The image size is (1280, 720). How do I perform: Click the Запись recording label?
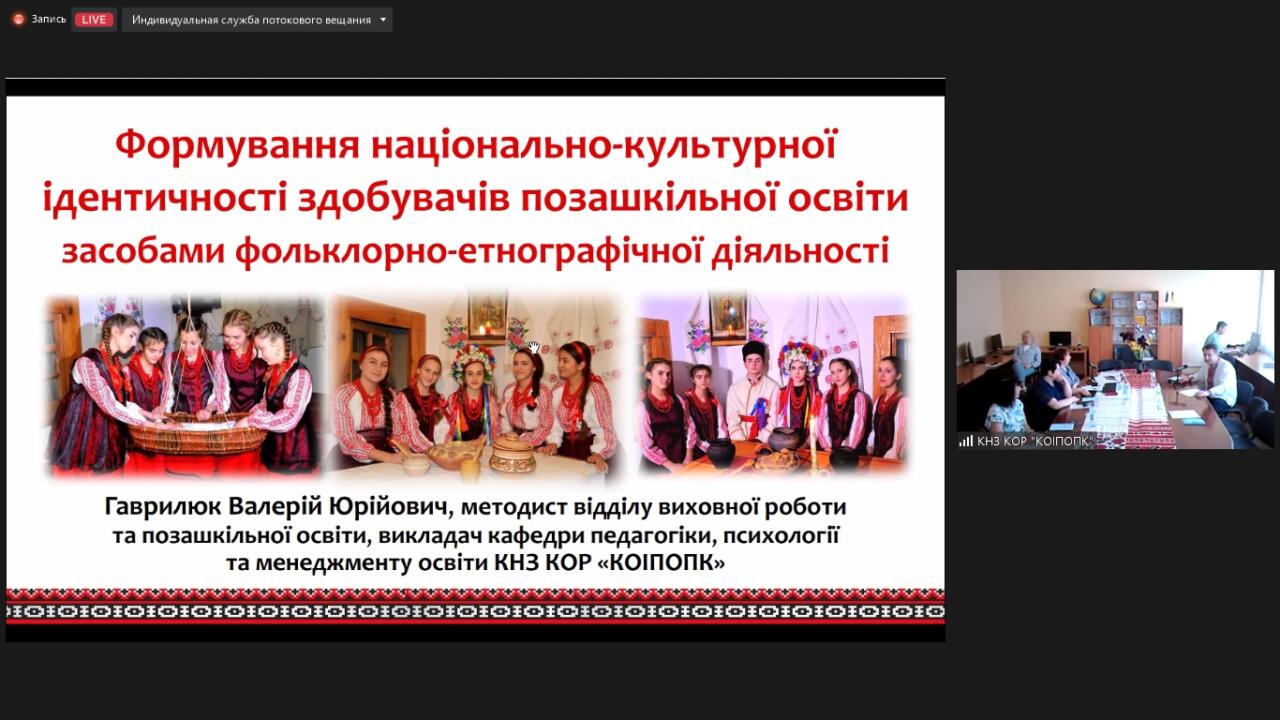pyautogui.click(x=48, y=19)
